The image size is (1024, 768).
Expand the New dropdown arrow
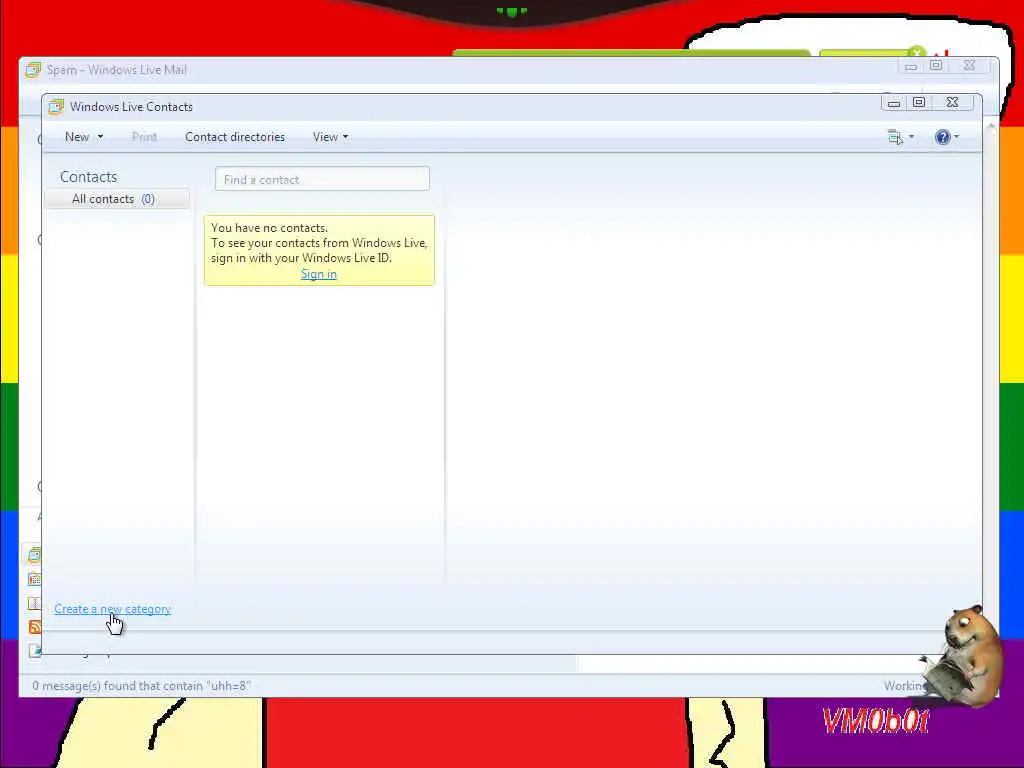click(x=100, y=137)
